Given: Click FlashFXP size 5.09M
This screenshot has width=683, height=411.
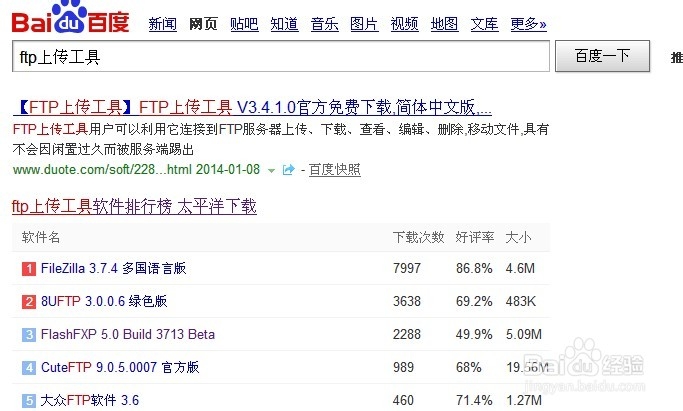Looking at the screenshot, I should (524, 334).
